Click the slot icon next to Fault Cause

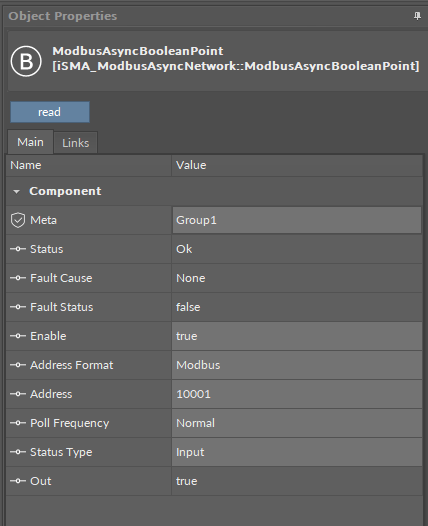tap(18, 278)
